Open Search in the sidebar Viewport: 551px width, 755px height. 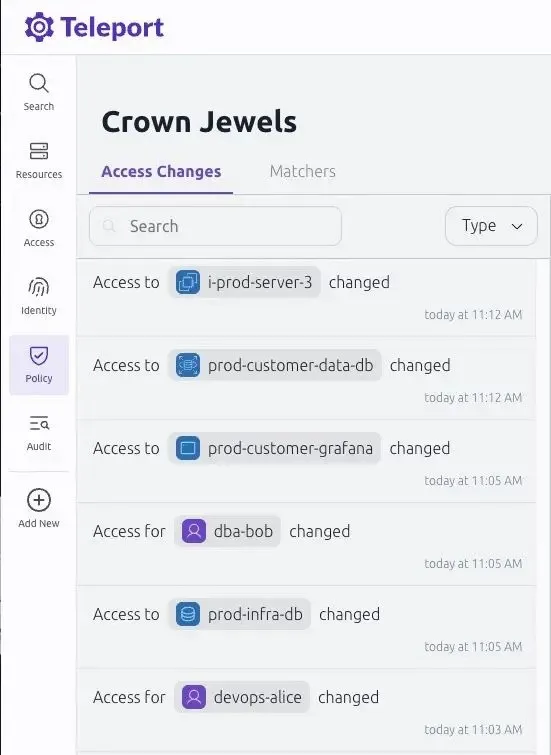coord(39,92)
